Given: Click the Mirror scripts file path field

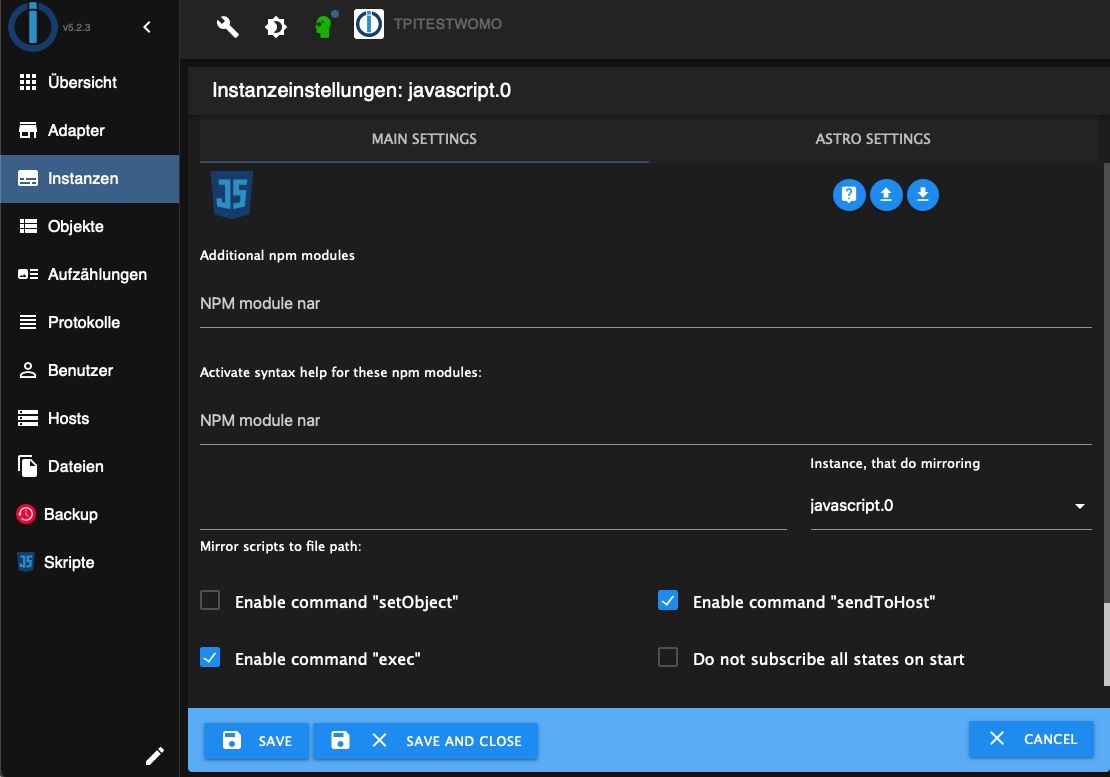Looking at the screenshot, I should [493, 507].
